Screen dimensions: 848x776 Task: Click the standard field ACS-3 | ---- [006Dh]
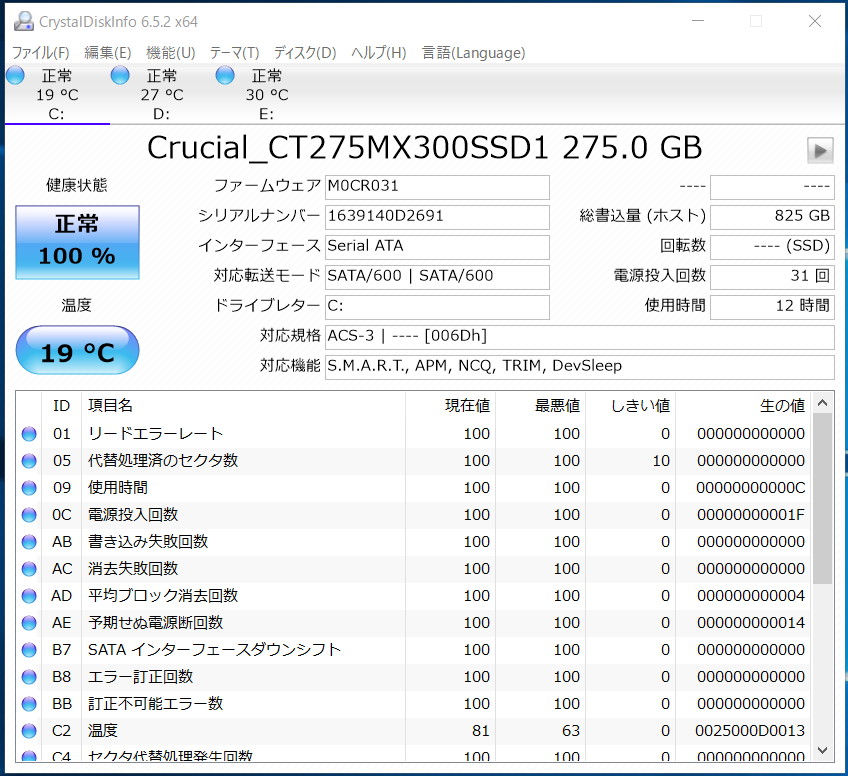click(580, 337)
